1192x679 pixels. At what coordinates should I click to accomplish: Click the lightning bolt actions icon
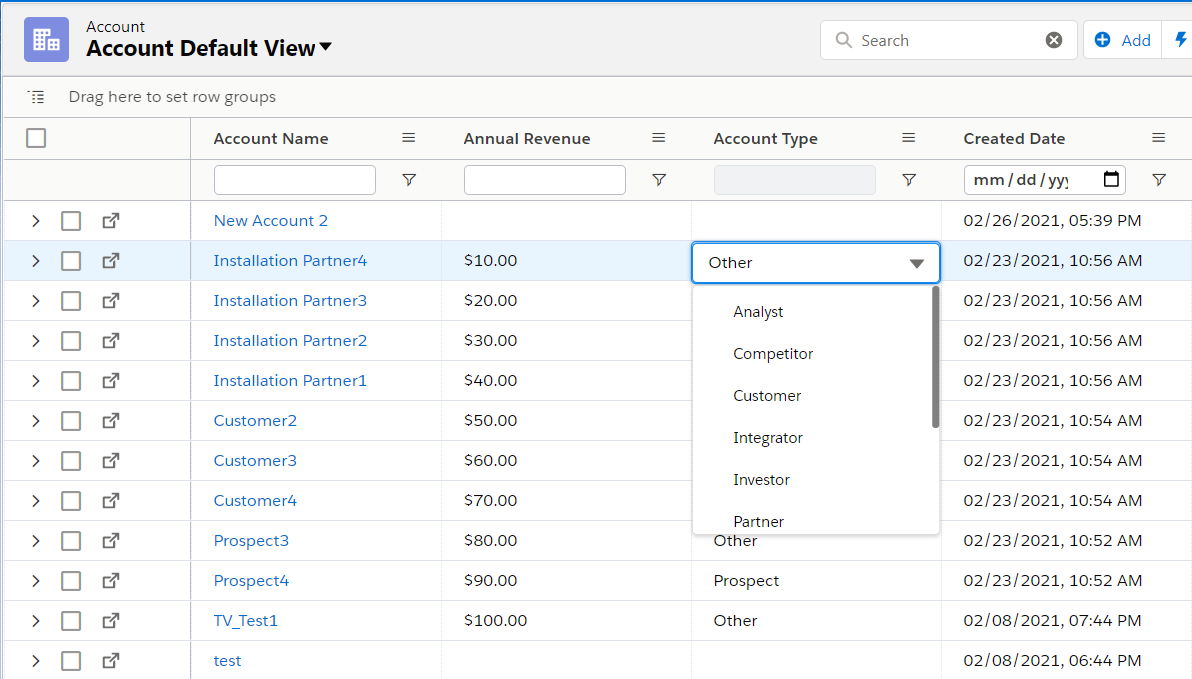click(1181, 40)
